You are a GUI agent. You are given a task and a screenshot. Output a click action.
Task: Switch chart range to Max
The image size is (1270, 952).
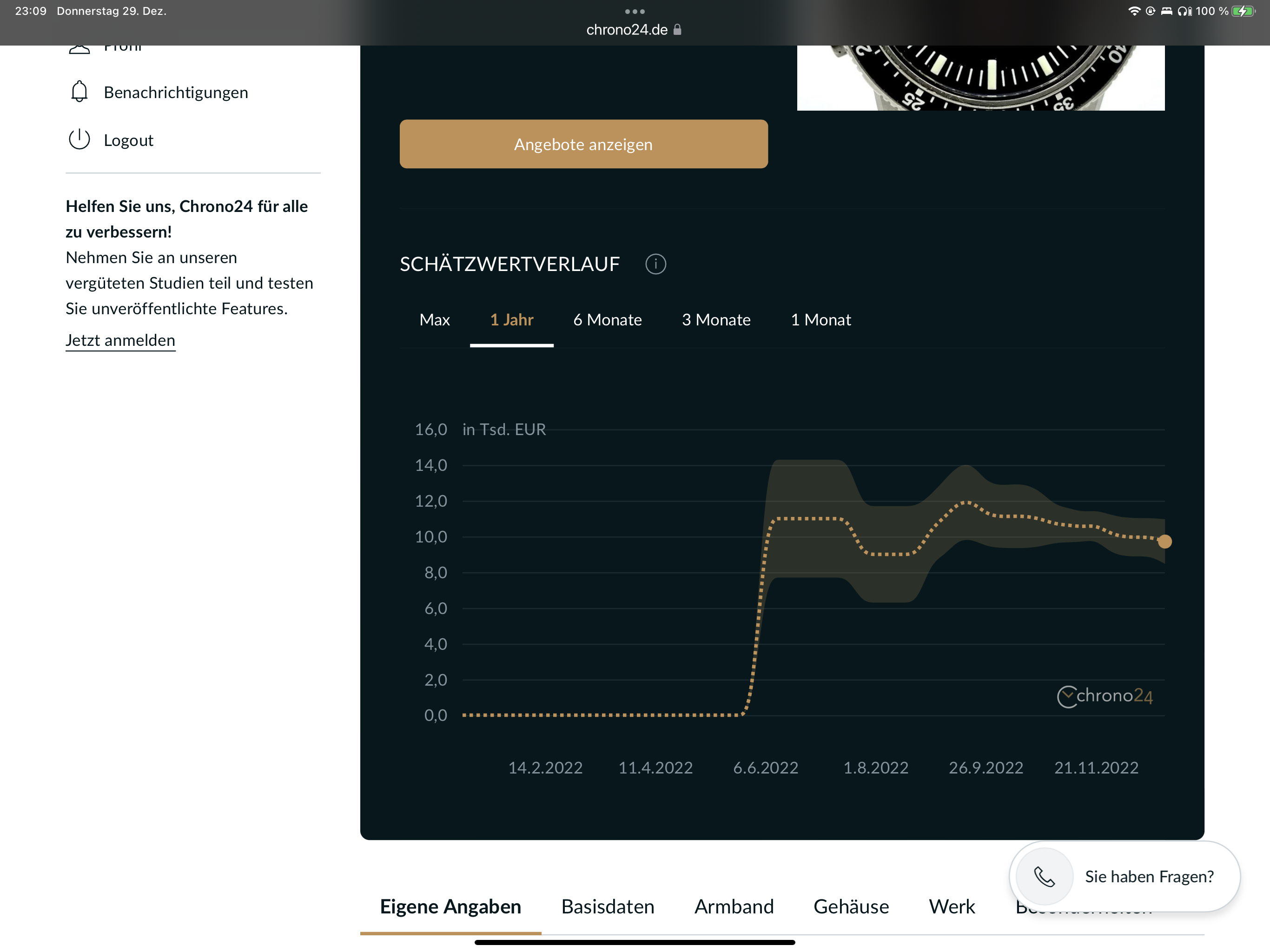coord(435,320)
